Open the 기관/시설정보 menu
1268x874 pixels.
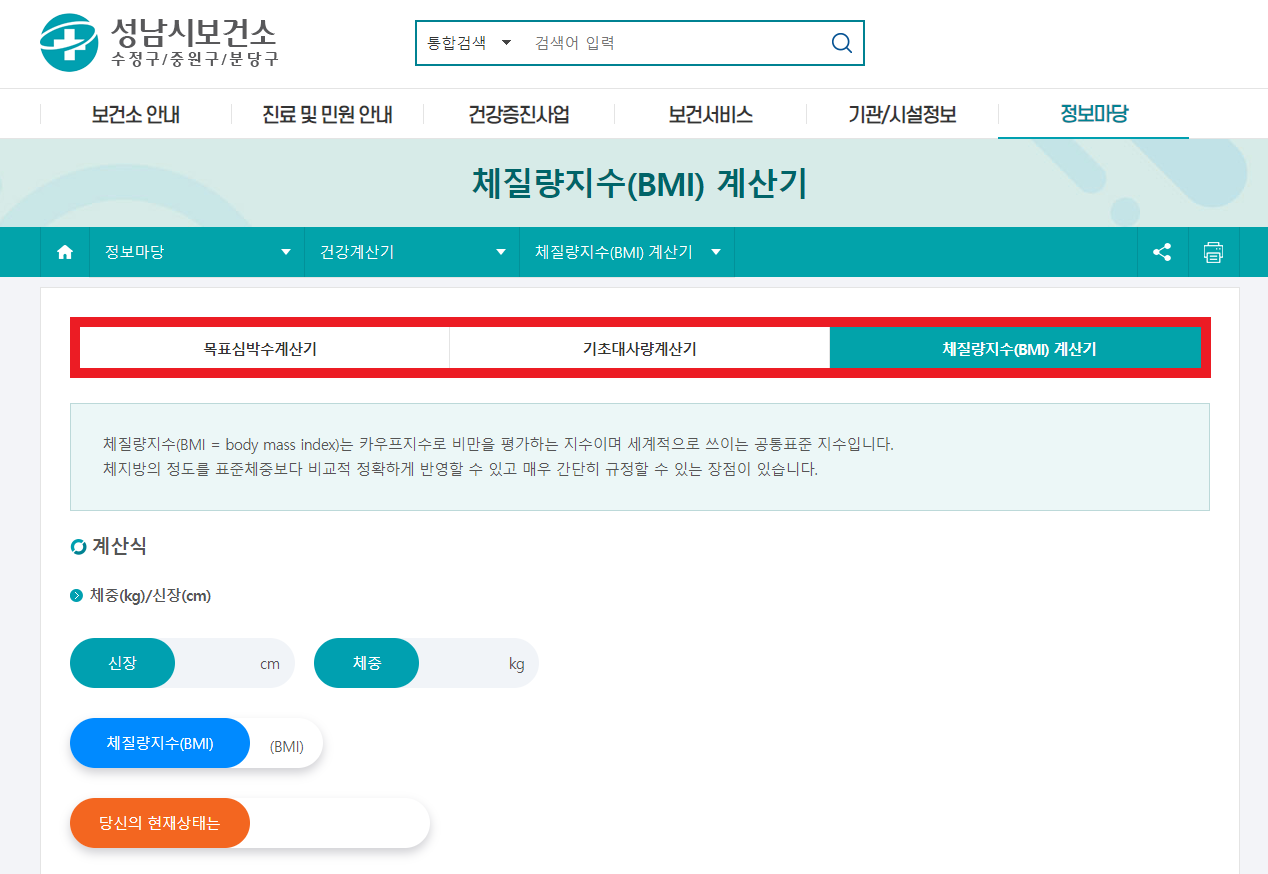901,114
